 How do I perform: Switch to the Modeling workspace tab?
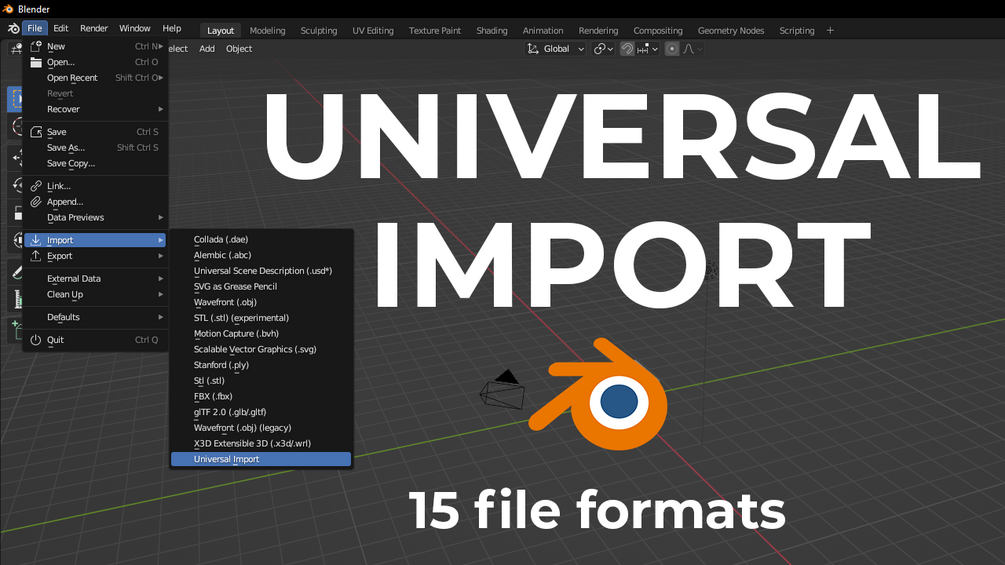click(267, 31)
